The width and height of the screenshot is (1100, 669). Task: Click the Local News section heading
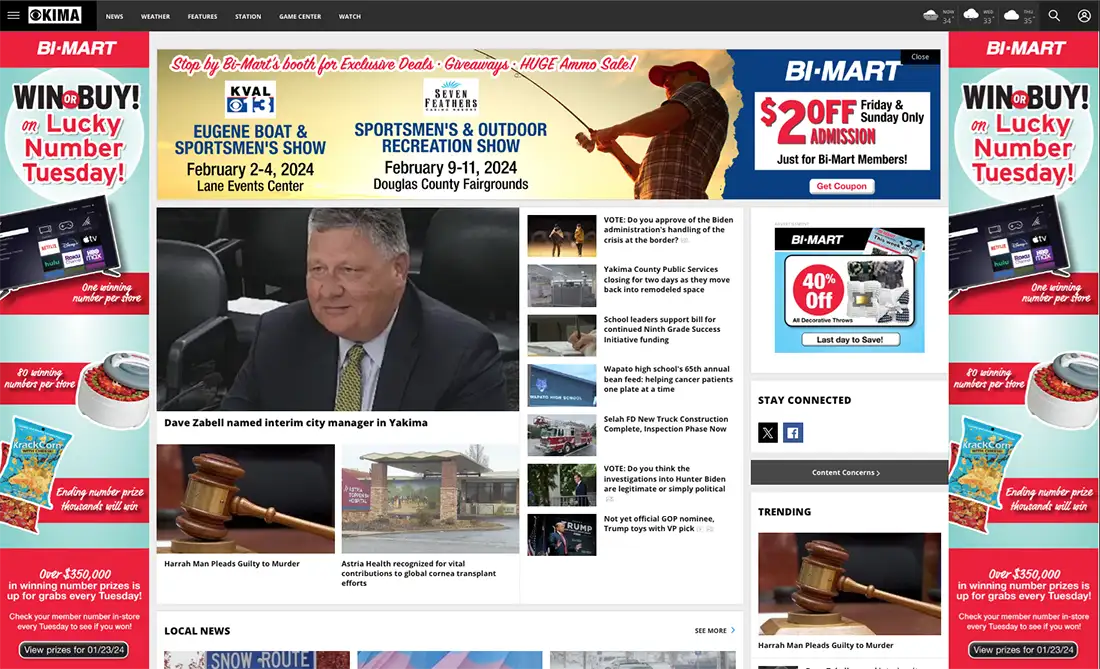(x=197, y=630)
